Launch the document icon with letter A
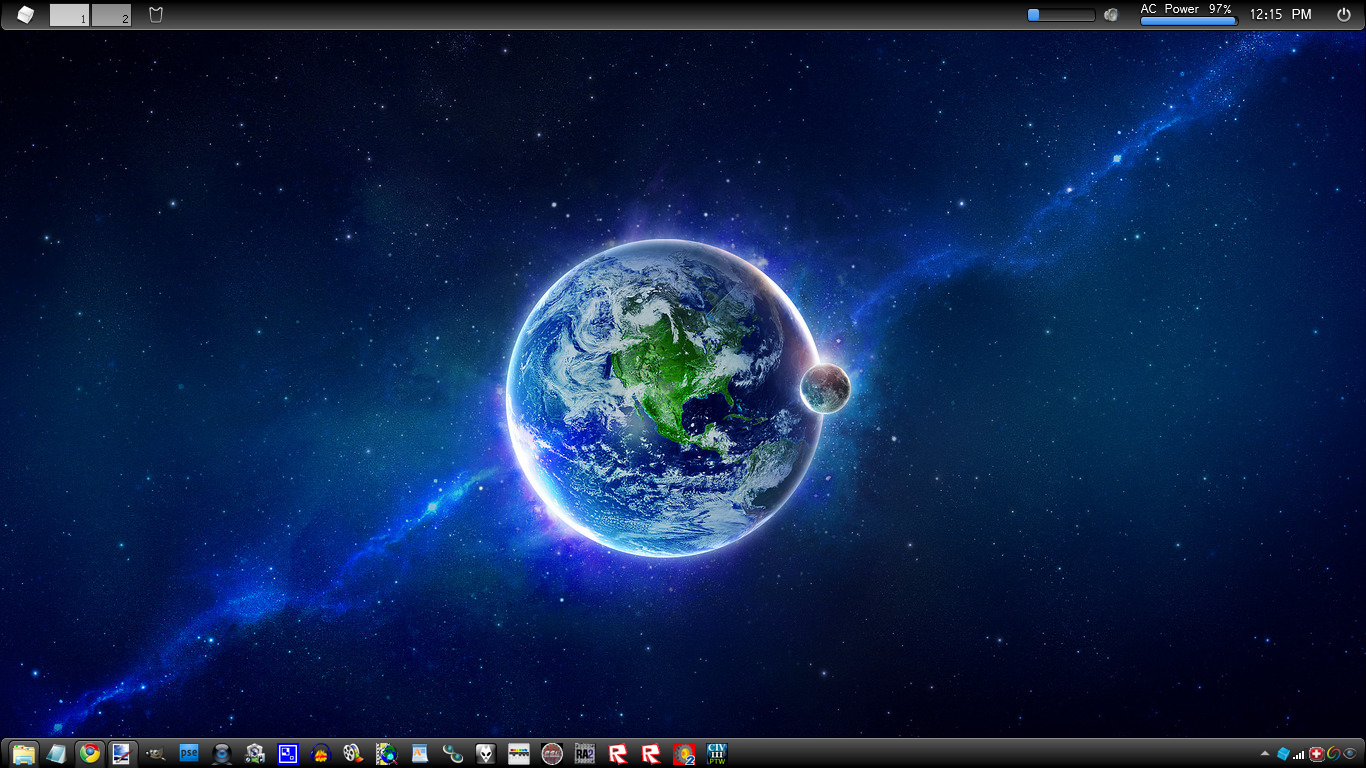The width and height of the screenshot is (1366, 768). [419, 753]
